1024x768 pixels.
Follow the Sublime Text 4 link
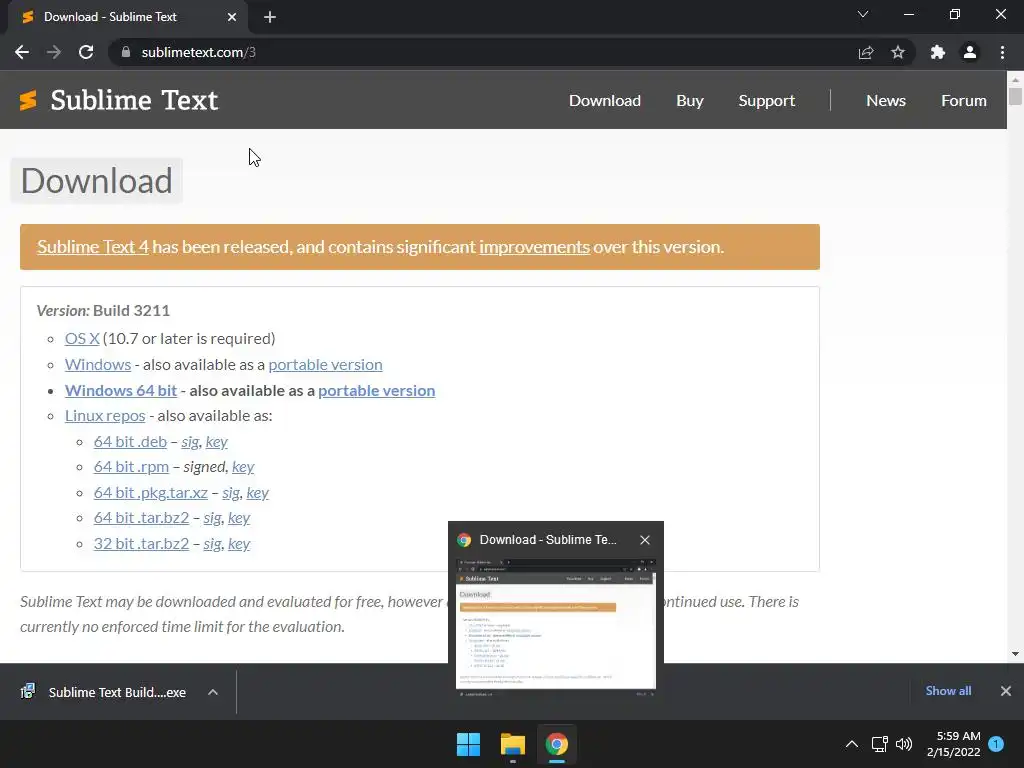93,247
